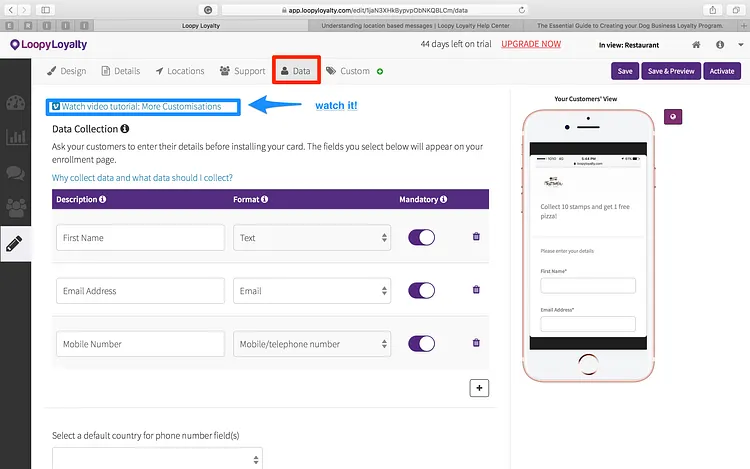
Task: Open the bar chart analytics sidebar icon
Action: tap(15, 137)
